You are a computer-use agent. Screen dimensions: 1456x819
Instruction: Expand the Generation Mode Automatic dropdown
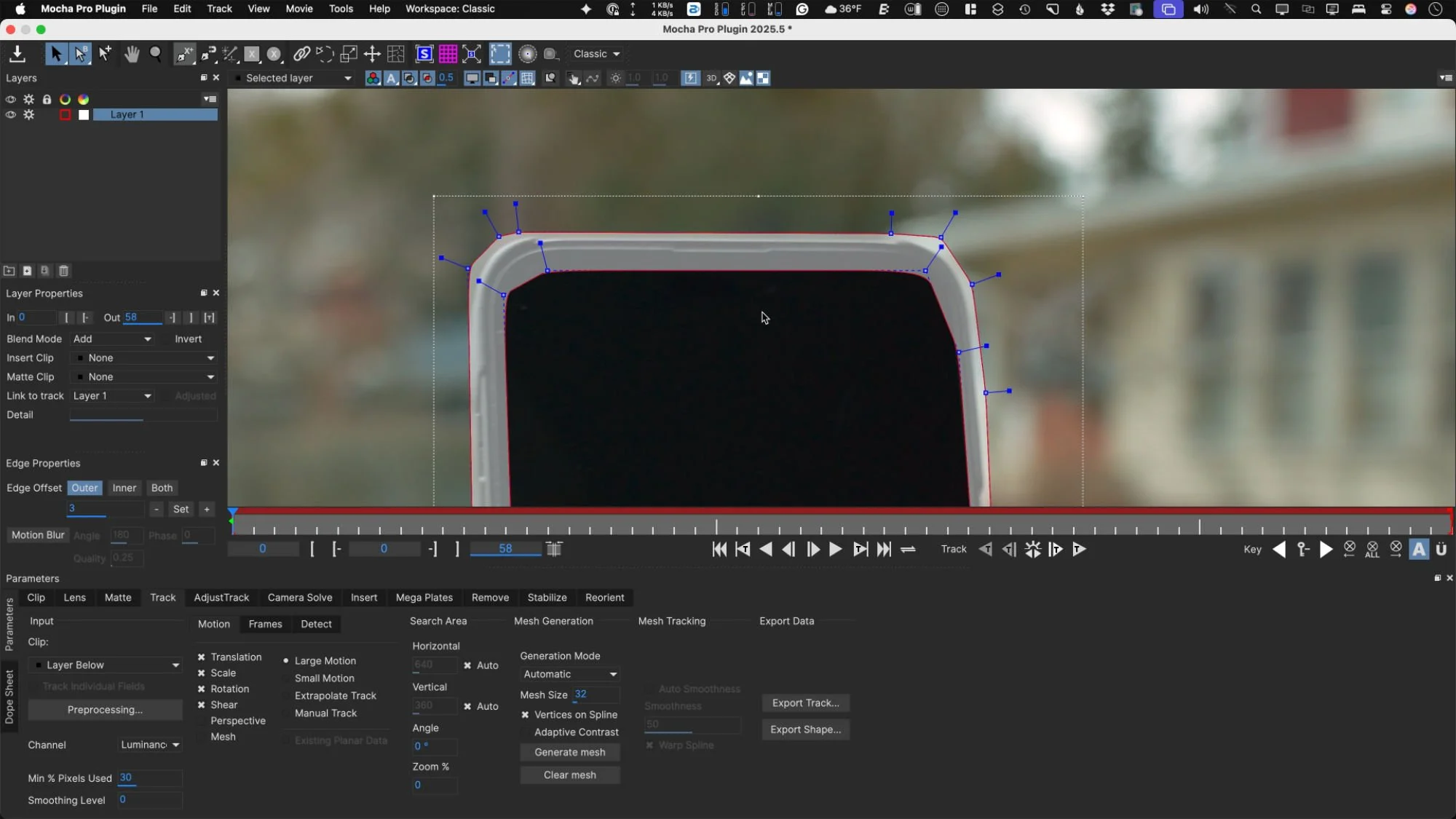(569, 675)
